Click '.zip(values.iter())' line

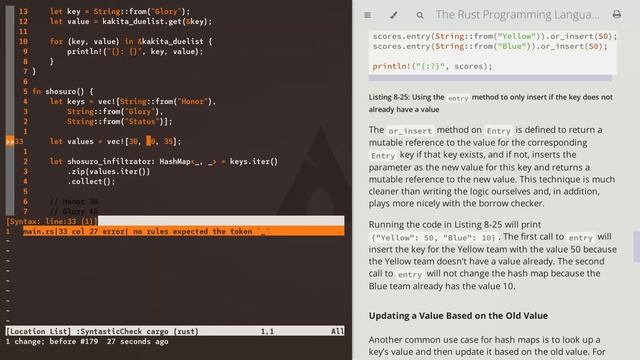pyautogui.click(x=109, y=171)
